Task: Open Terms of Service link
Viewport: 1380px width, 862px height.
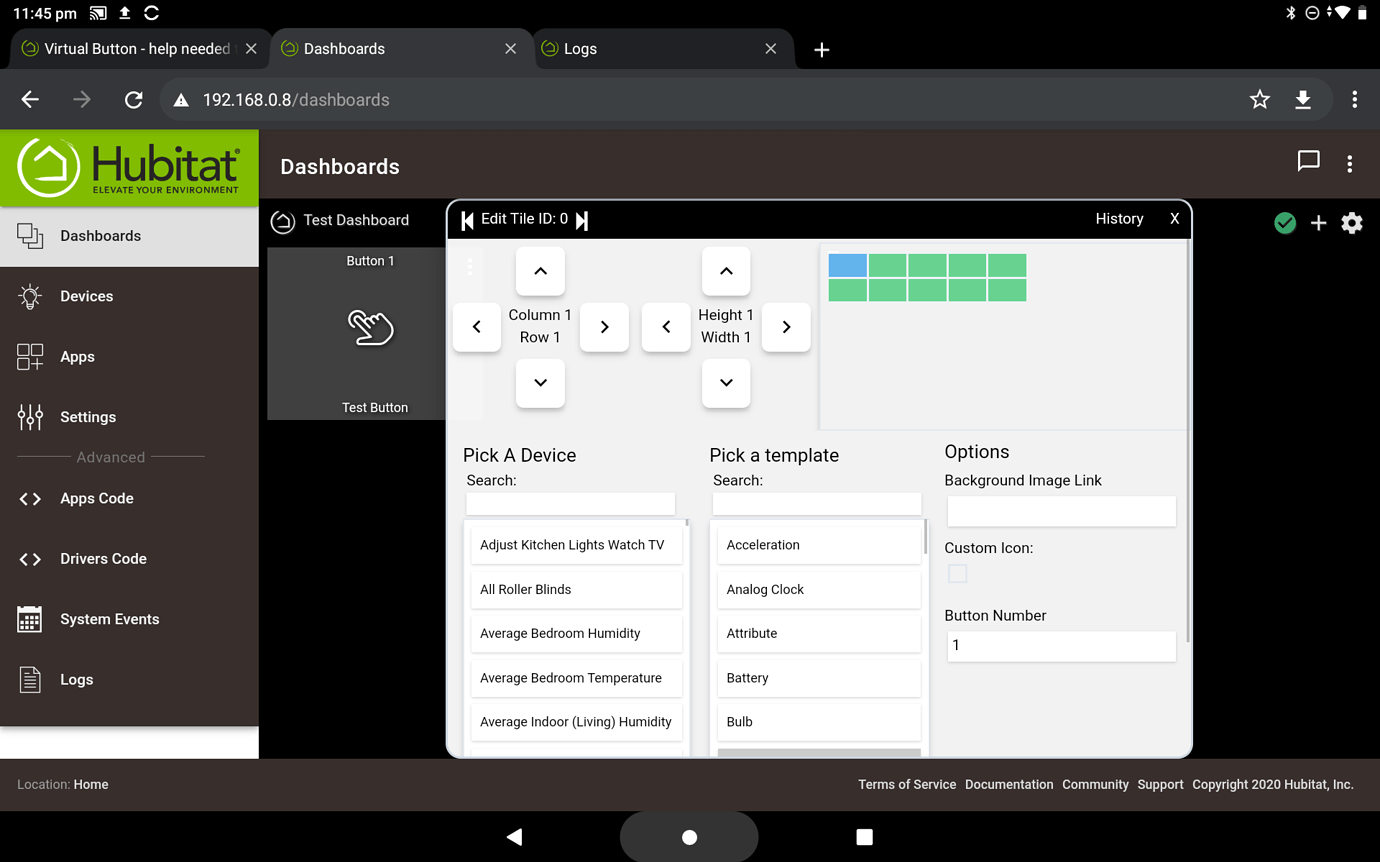Action: pos(907,785)
